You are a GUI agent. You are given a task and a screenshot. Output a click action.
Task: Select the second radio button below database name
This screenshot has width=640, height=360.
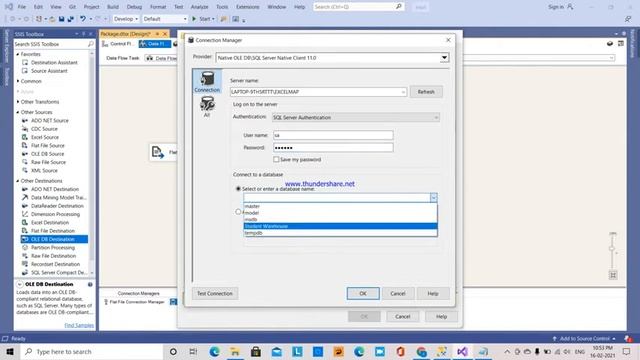tap(238, 212)
